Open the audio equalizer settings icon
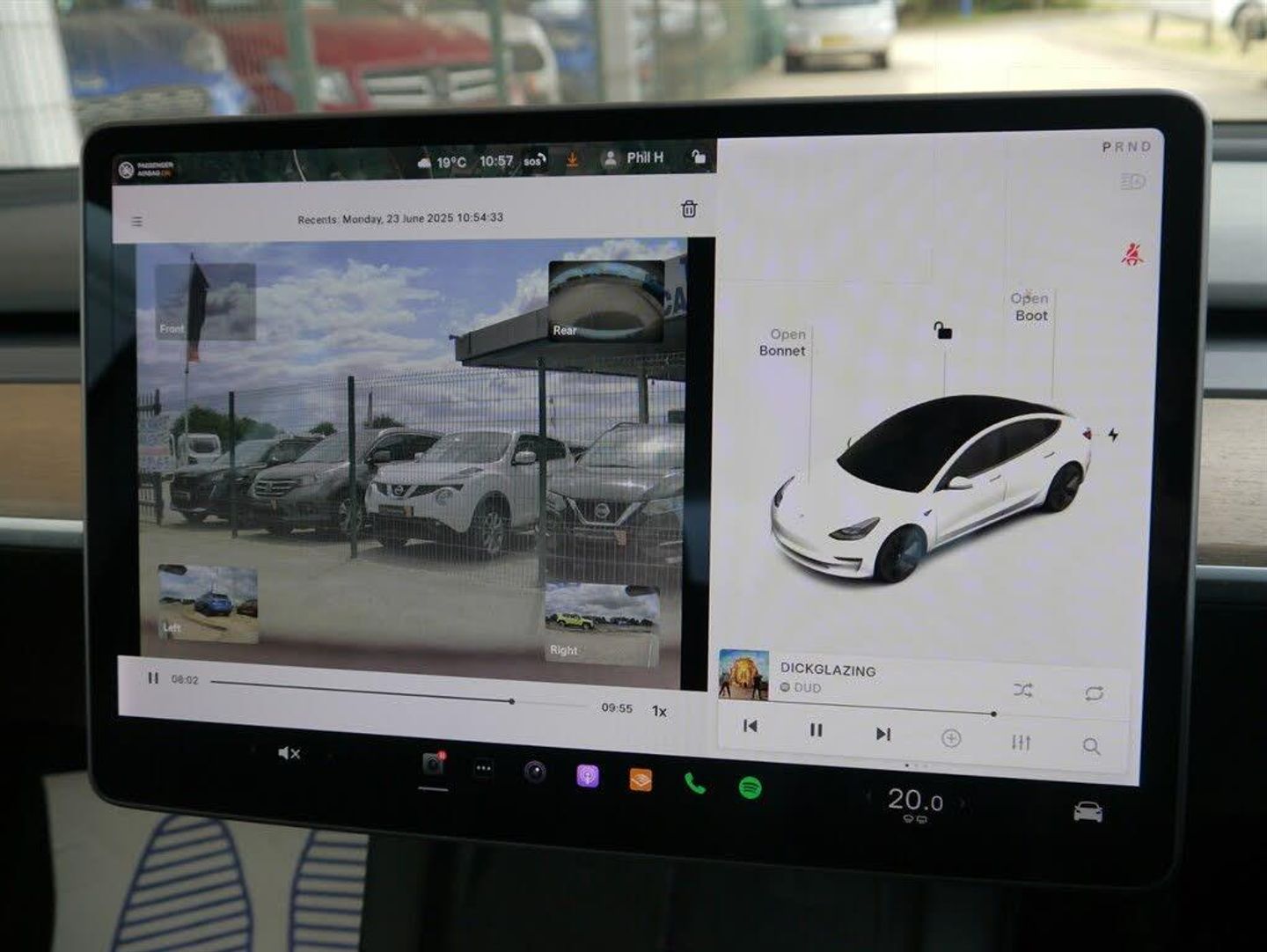This screenshot has height=952, width=1267. (x=1021, y=743)
